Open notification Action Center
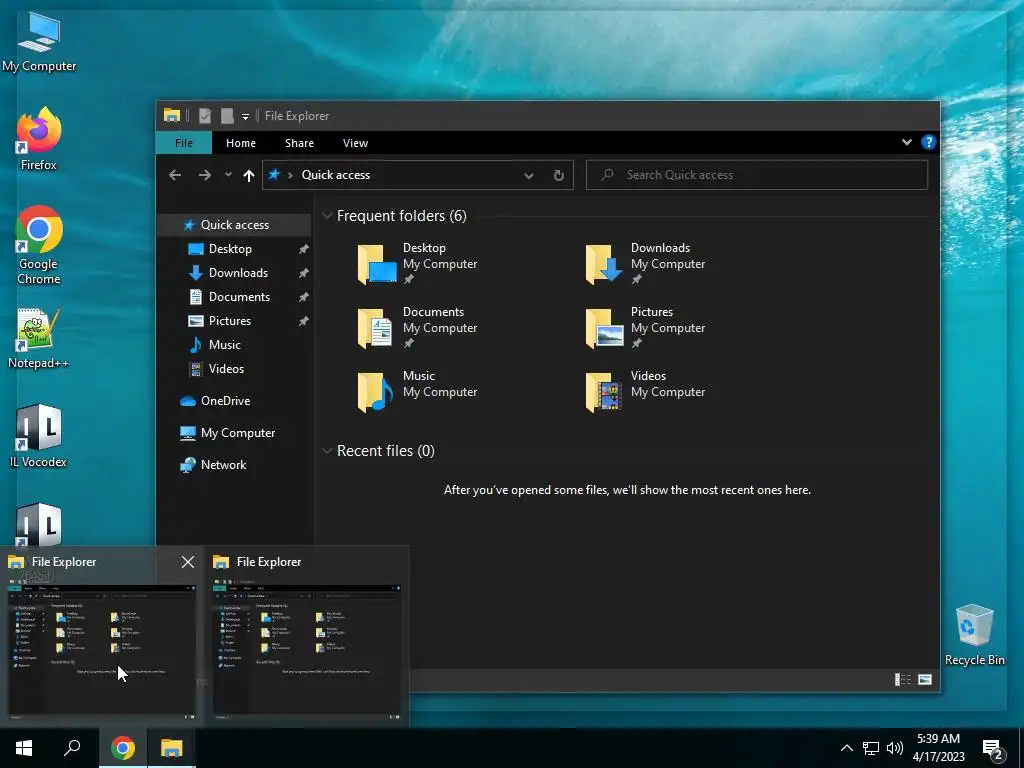The image size is (1024, 768). click(x=993, y=749)
